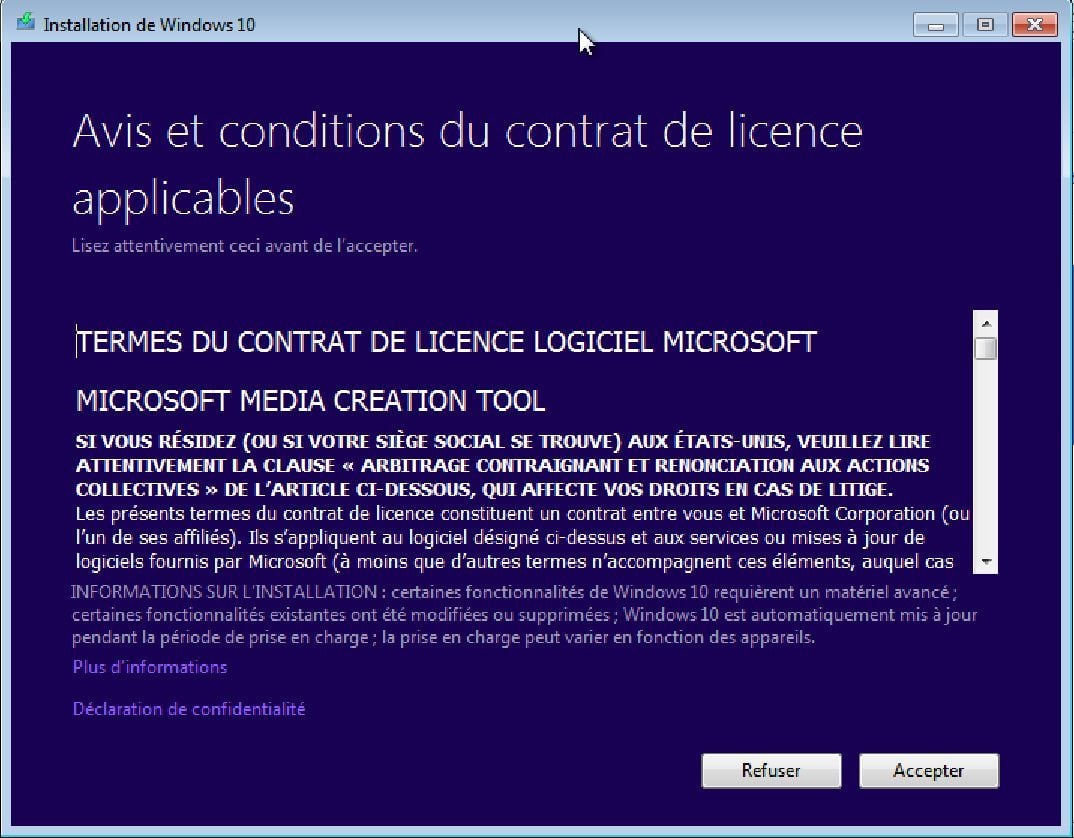The image size is (1074, 838).
Task: Minimize the Installation de Windows 10 window
Action: click(936, 25)
